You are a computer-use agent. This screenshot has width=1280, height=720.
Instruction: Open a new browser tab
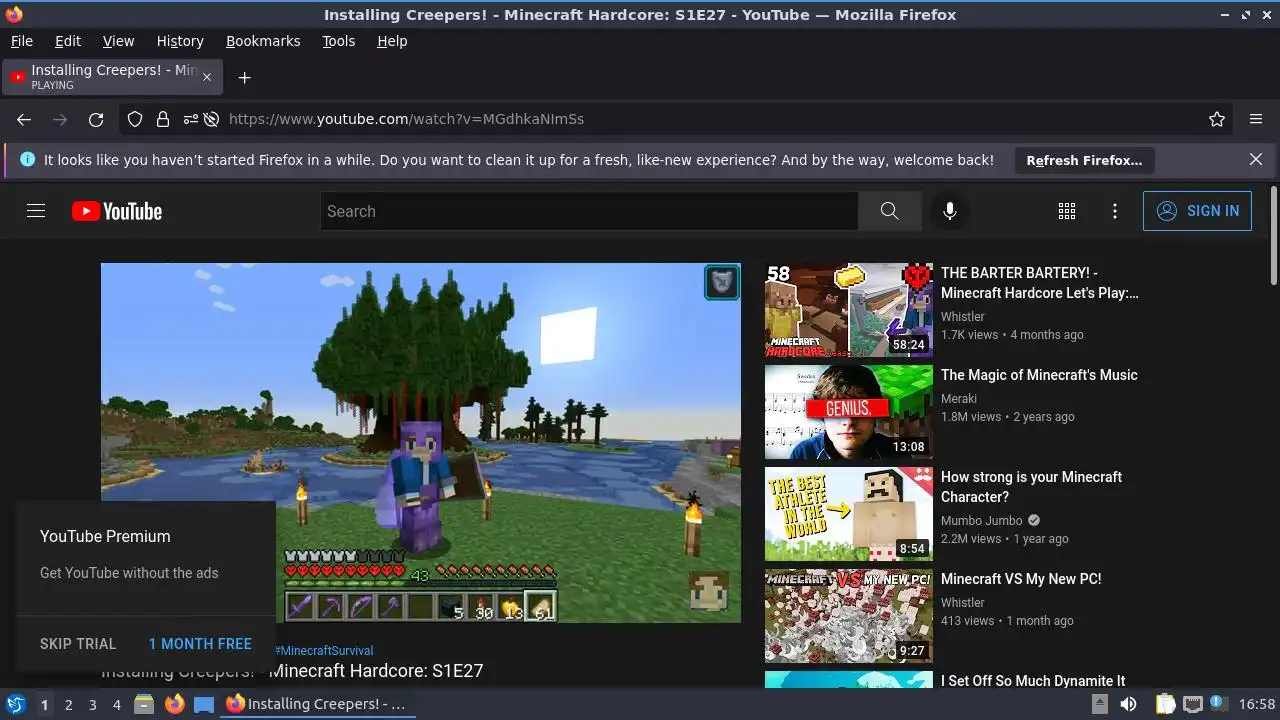244,77
